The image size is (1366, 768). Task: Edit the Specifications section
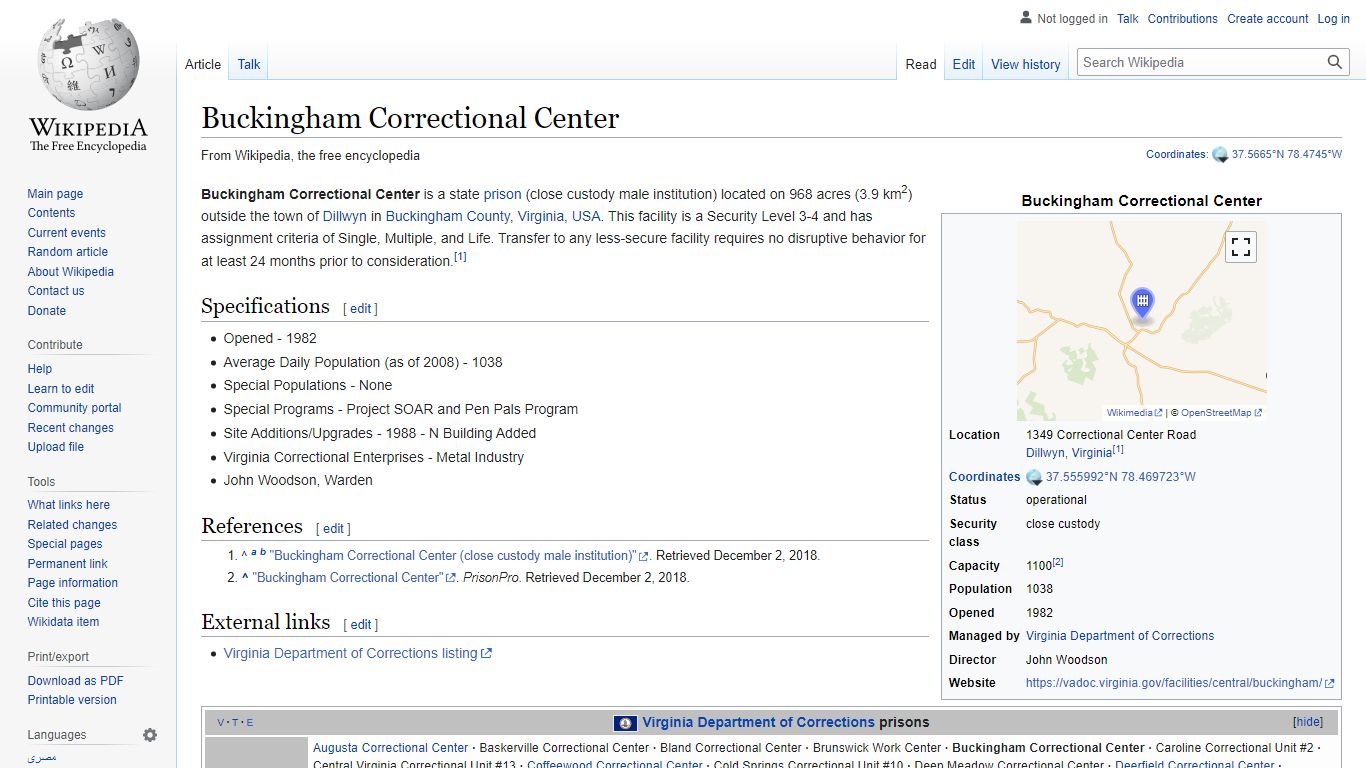click(361, 309)
